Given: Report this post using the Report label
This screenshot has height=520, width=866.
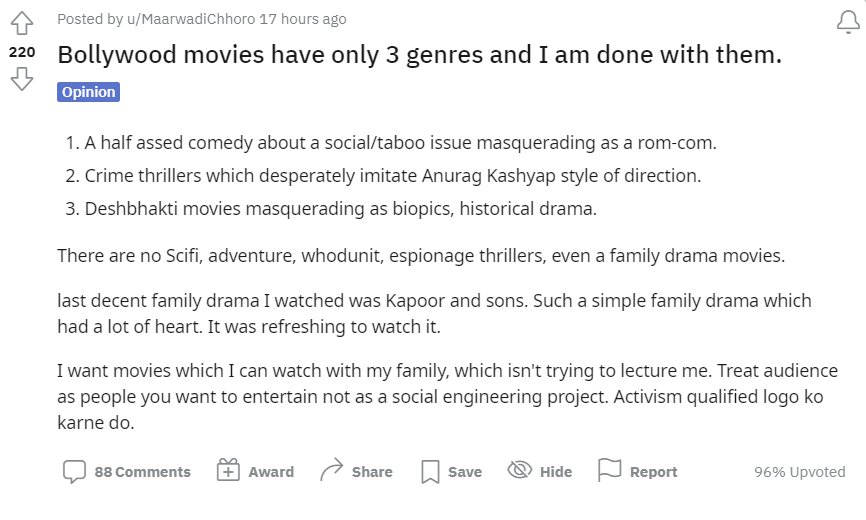Looking at the screenshot, I should [653, 472].
